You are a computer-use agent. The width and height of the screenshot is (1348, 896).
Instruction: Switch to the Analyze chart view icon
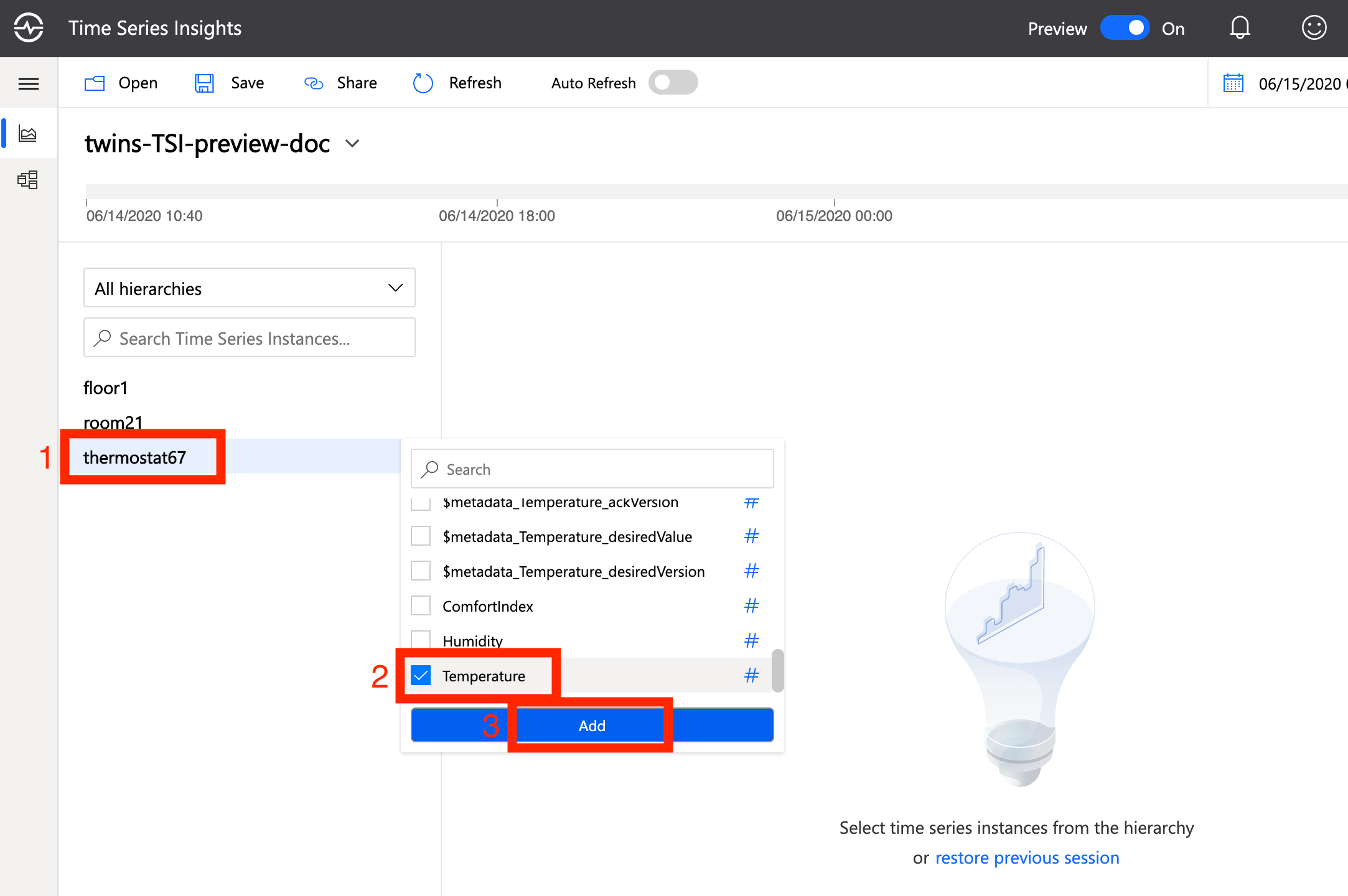coord(28,133)
